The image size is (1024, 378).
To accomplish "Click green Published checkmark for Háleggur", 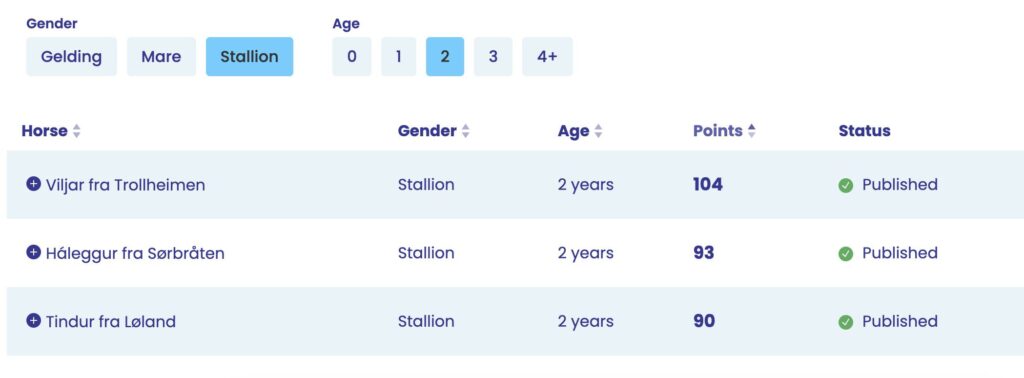I will (x=846, y=254).
